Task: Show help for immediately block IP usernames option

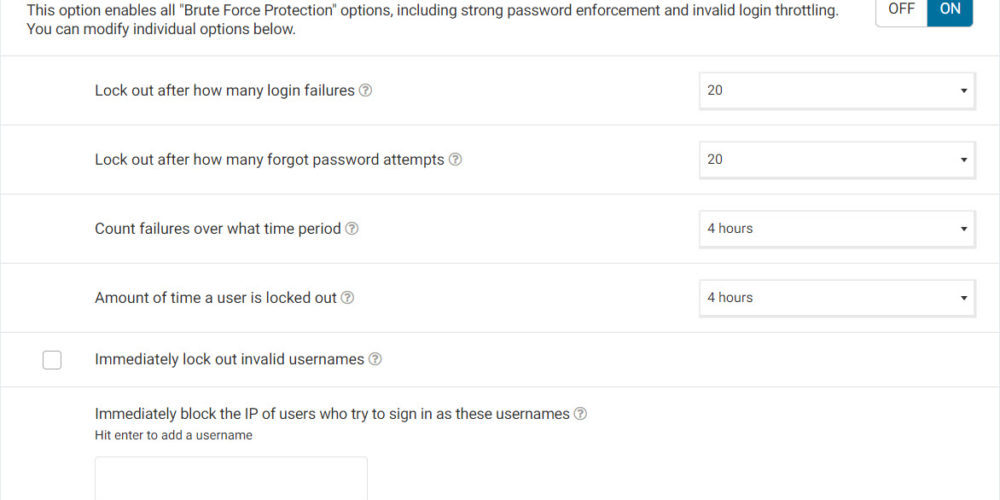Action: pos(580,414)
